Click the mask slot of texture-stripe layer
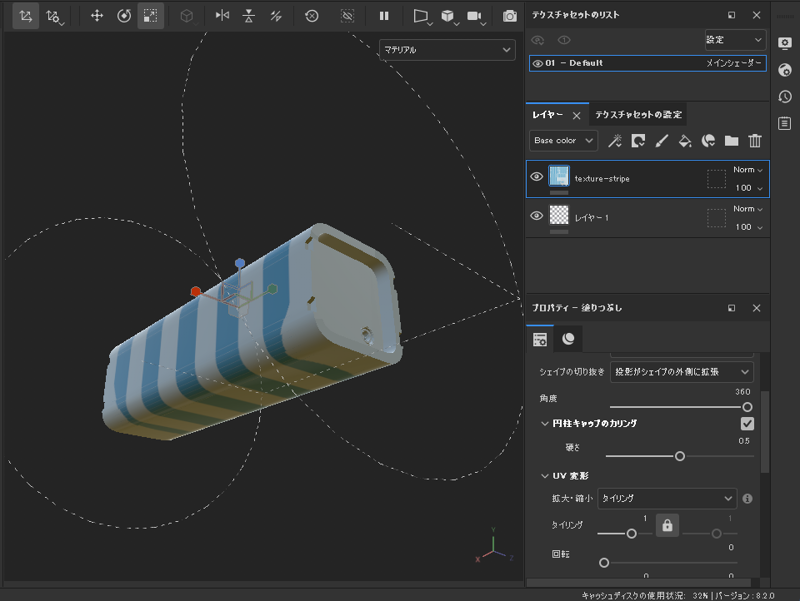This screenshot has width=800, height=601. (x=716, y=179)
